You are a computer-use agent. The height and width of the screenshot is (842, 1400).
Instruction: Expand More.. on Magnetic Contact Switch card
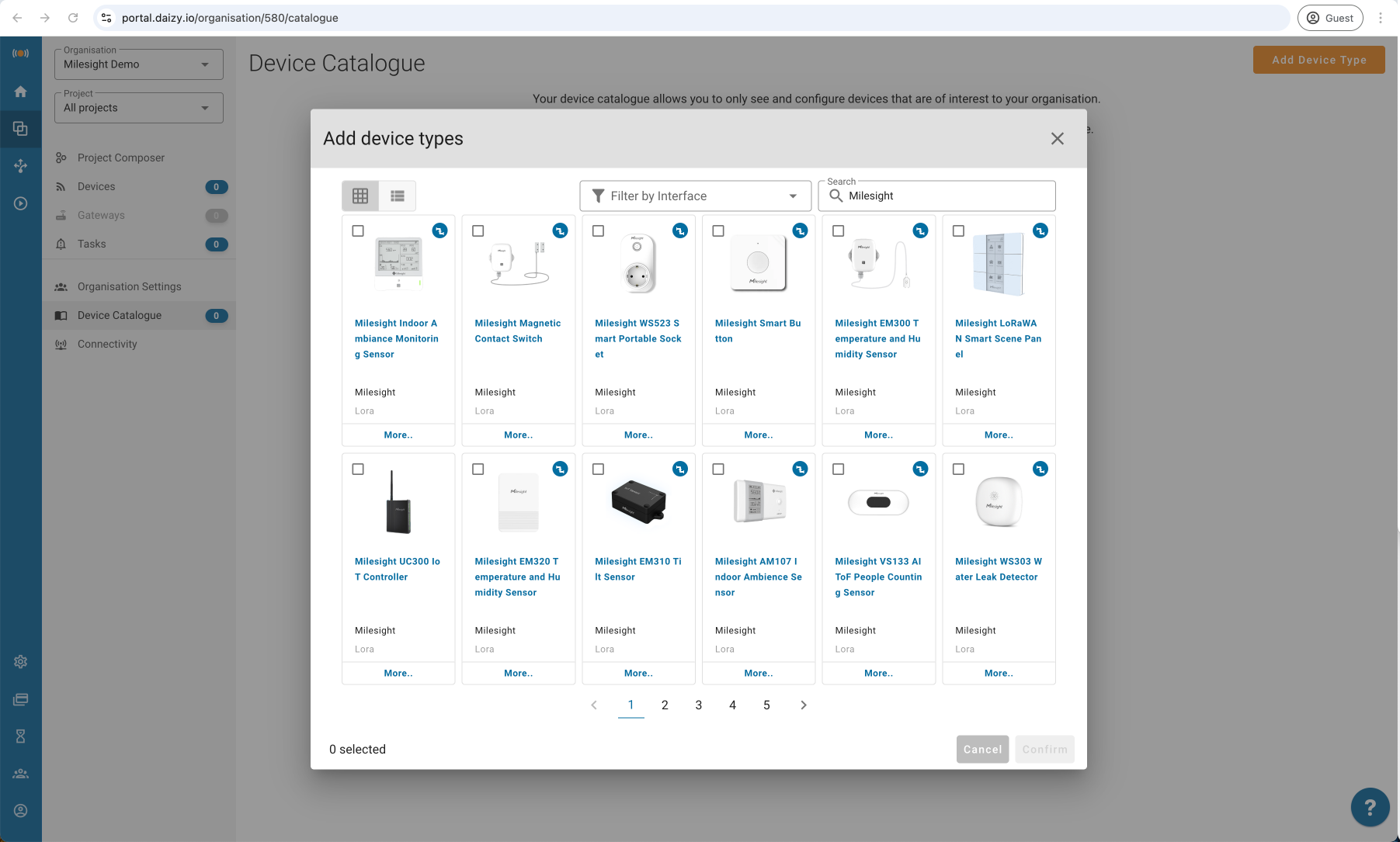(519, 435)
